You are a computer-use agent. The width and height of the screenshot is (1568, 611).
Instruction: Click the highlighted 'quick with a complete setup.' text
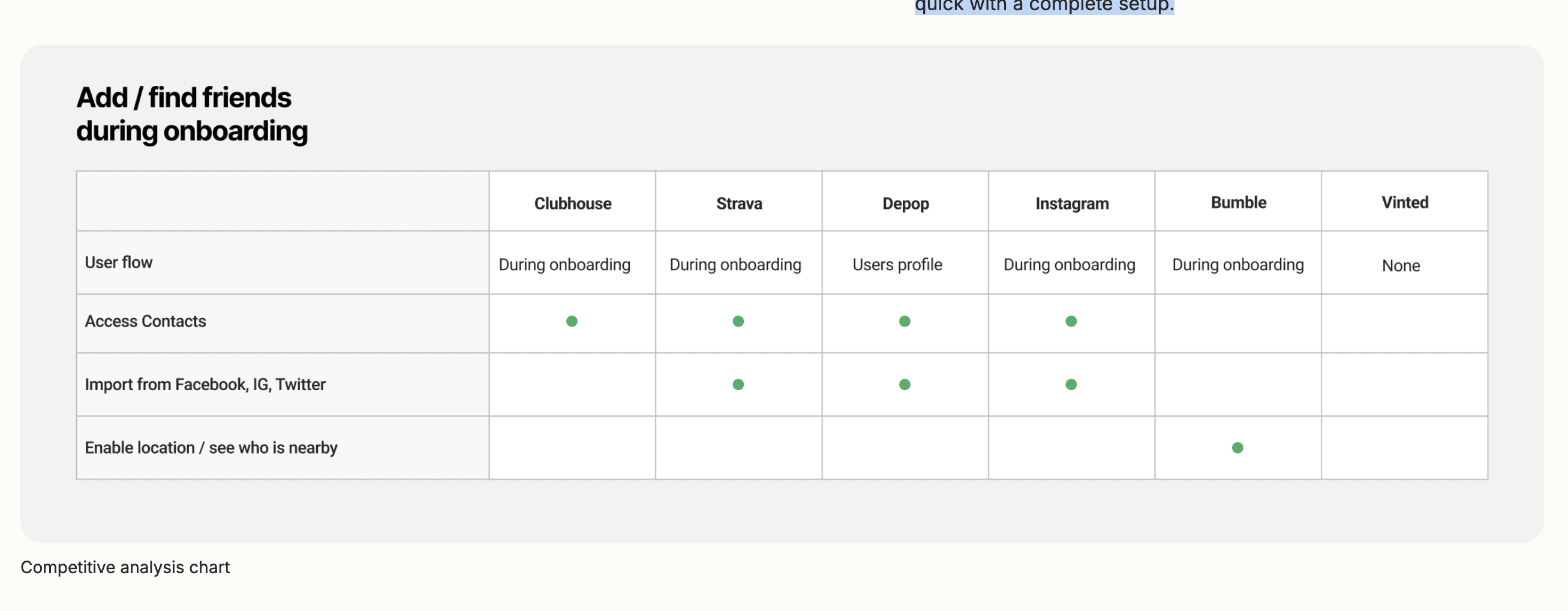coord(1044,6)
